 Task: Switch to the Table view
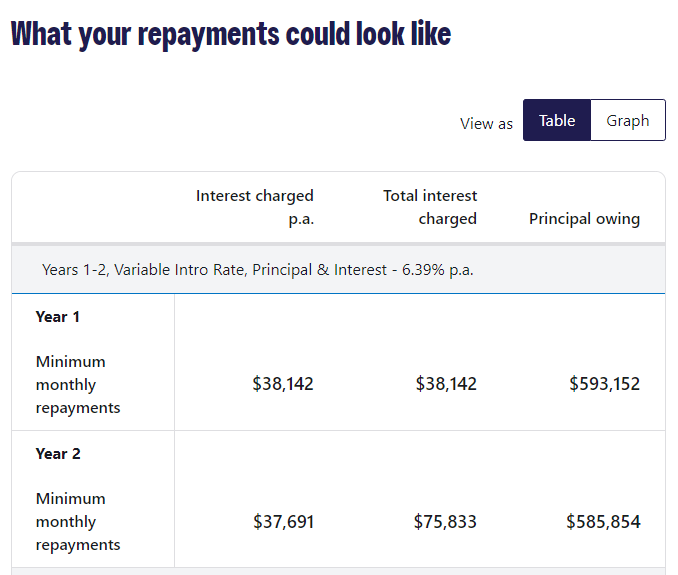(x=557, y=121)
